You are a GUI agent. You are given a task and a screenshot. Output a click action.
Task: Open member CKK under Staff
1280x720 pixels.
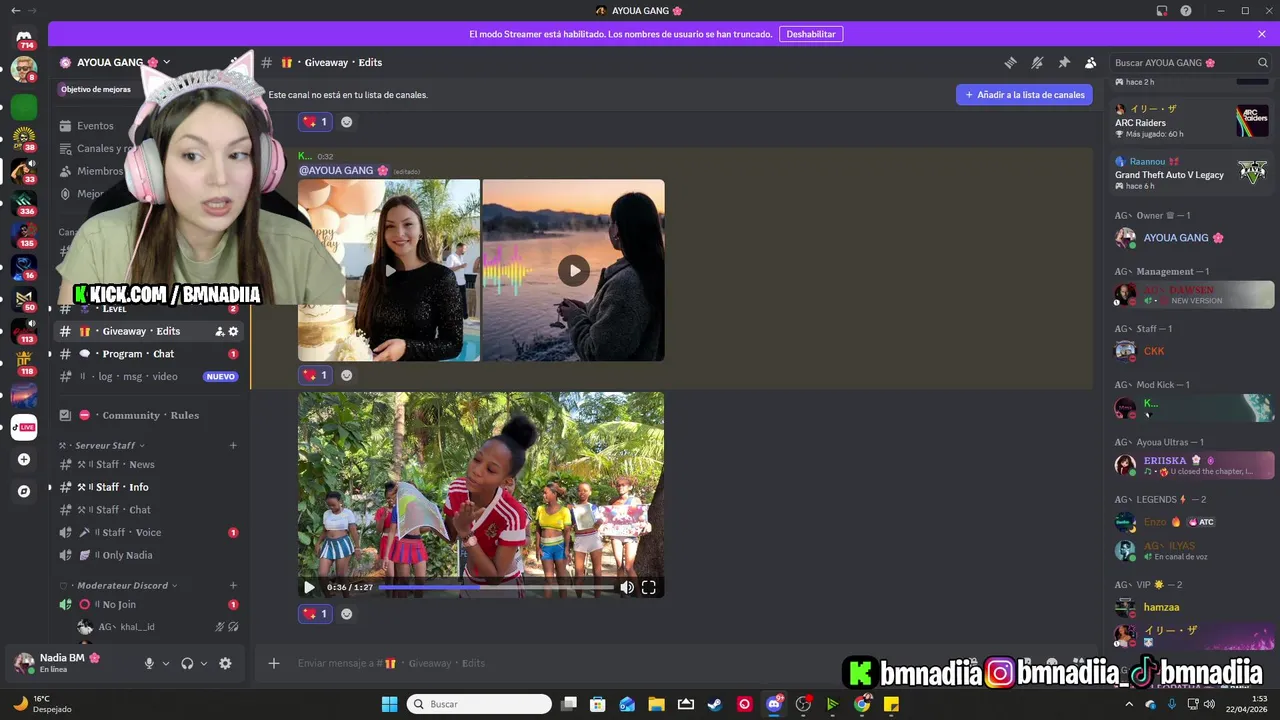pos(1192,351)
